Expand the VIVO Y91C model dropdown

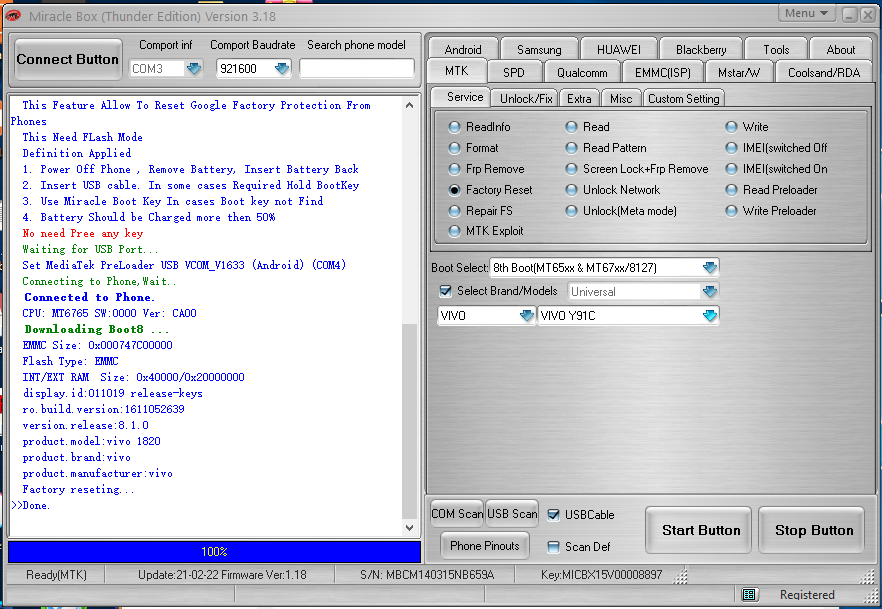710,315
